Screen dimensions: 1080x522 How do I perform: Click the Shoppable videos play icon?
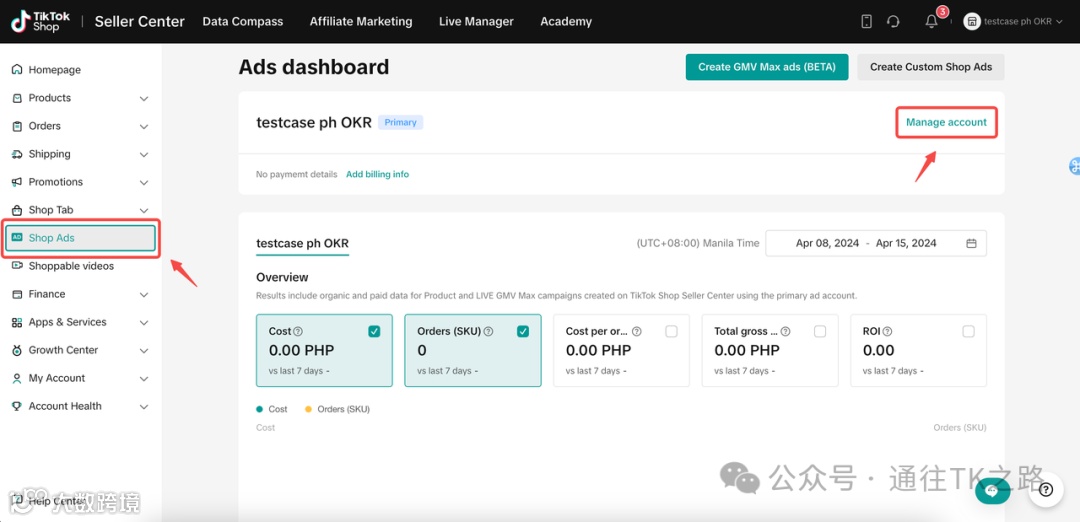click(x=17, y=266)
